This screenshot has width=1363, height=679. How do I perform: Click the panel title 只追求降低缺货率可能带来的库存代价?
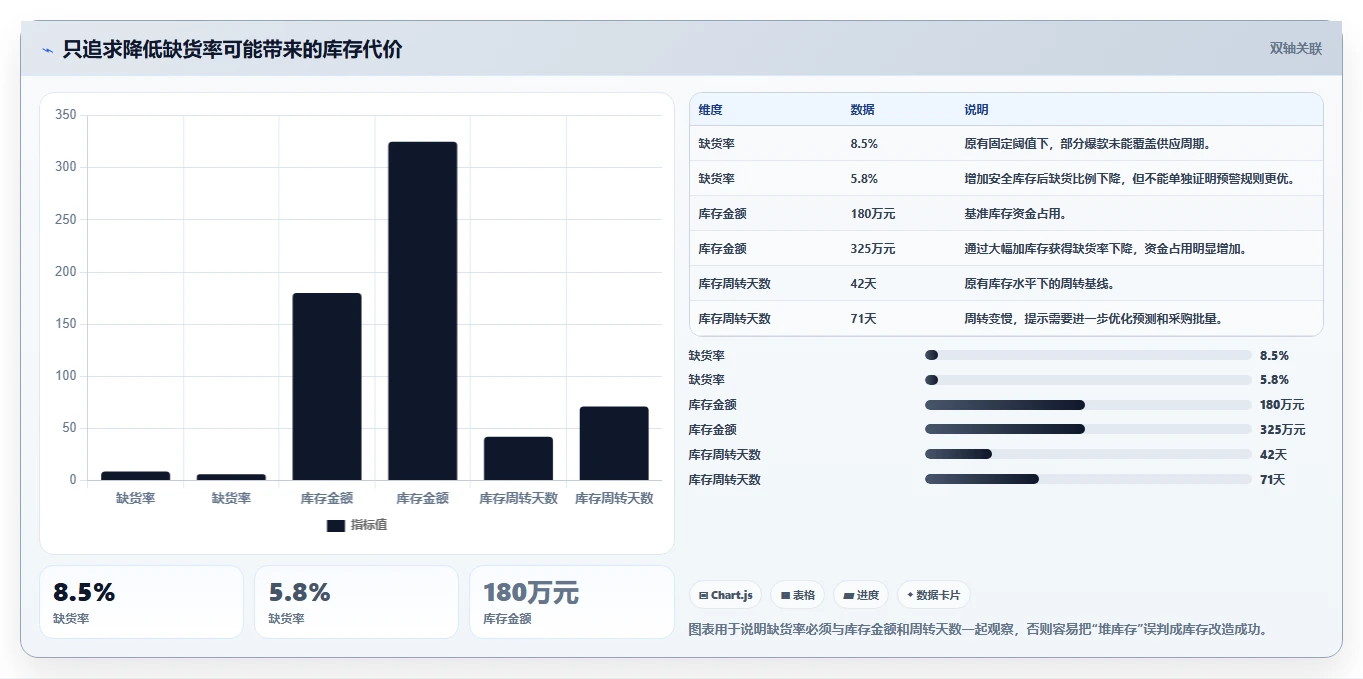tap(232, 49)
